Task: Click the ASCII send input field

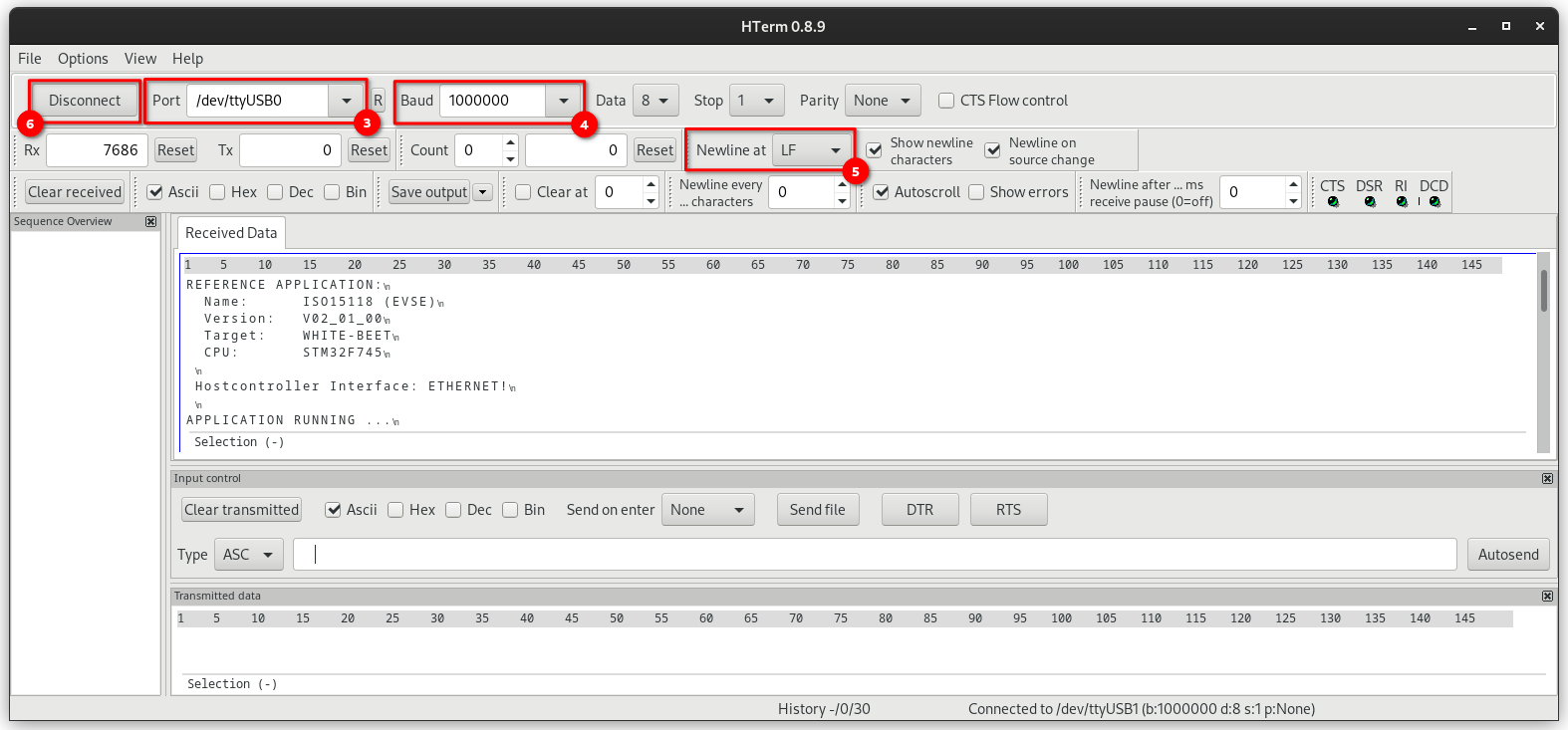Action: click(875, 555)
